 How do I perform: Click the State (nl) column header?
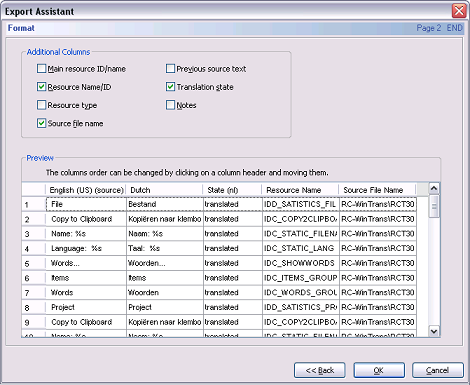[233, 190]
